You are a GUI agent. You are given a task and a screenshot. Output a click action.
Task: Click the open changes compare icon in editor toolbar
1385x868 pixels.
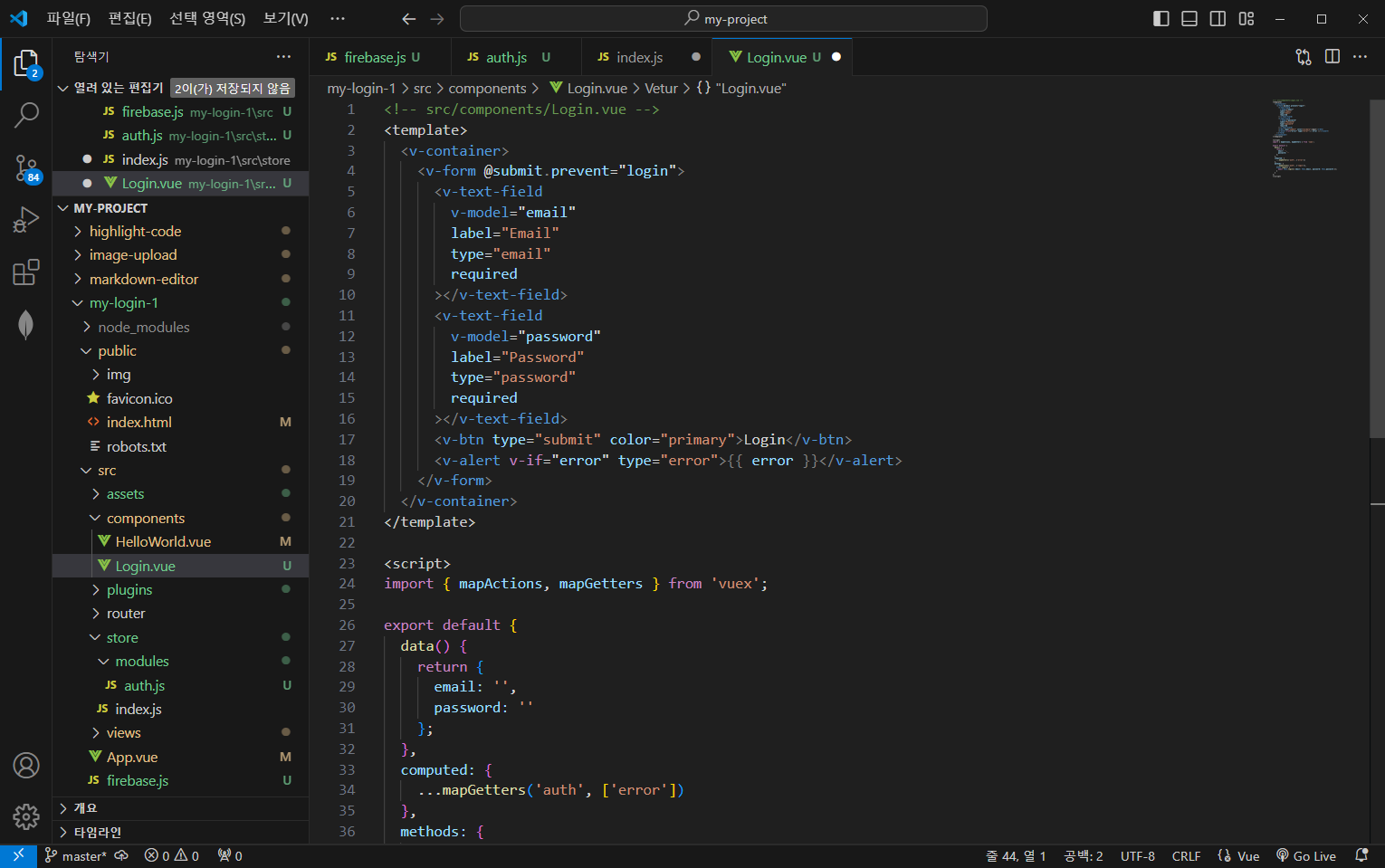point(1304,57)
